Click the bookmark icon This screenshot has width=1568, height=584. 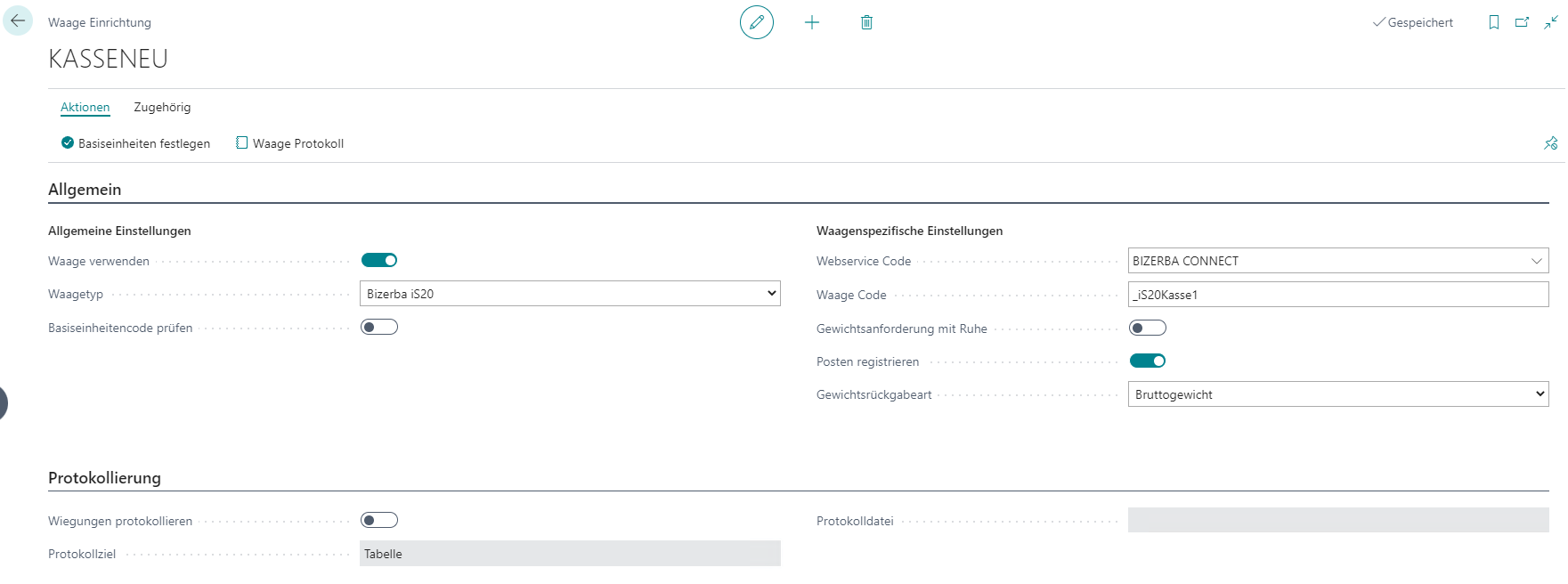[1493, 22]
